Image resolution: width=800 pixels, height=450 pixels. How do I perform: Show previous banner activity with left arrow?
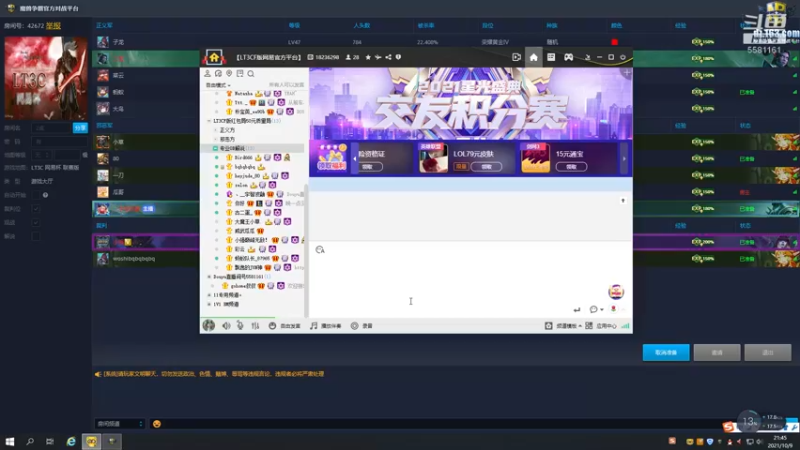click(355, 159)
